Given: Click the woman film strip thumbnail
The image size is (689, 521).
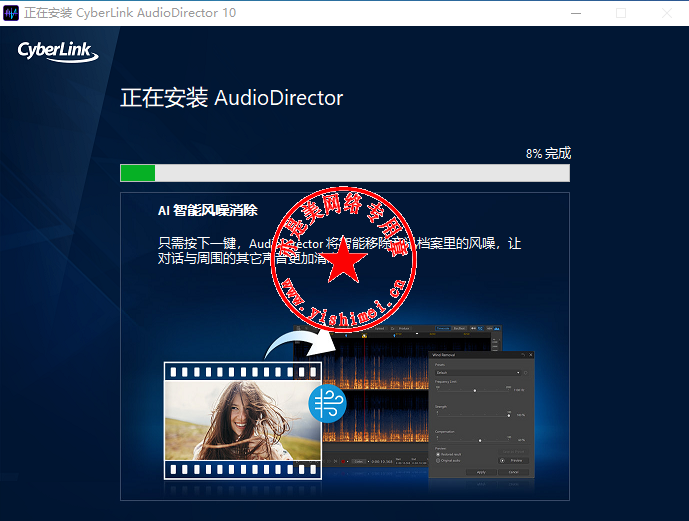Looking at the screenshot, I should (243, 420).
